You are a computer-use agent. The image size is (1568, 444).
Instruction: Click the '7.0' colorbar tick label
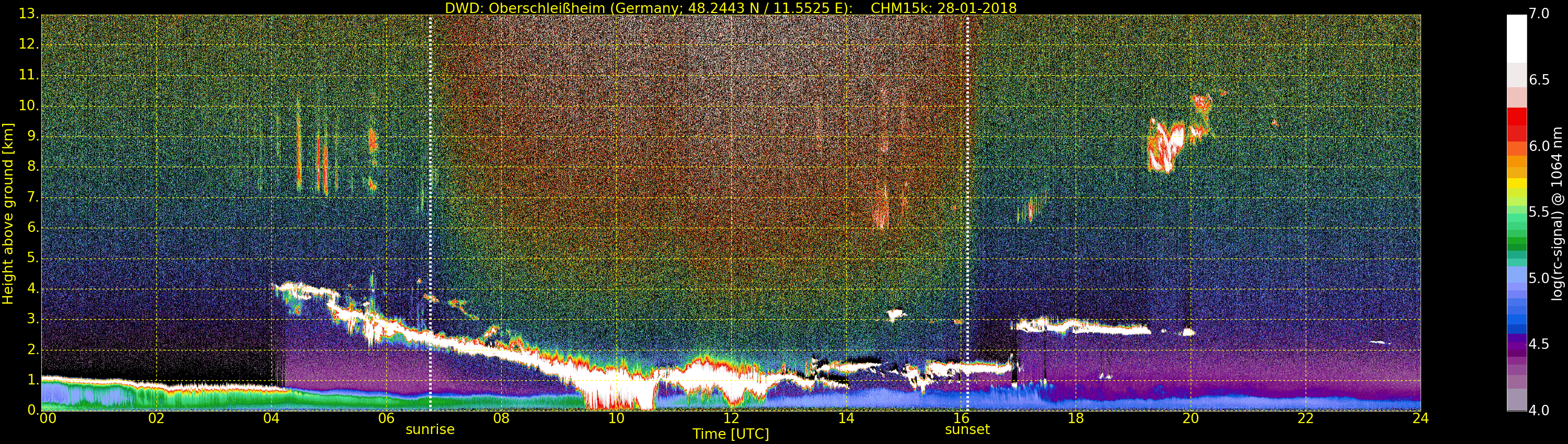coord(1539,14)
